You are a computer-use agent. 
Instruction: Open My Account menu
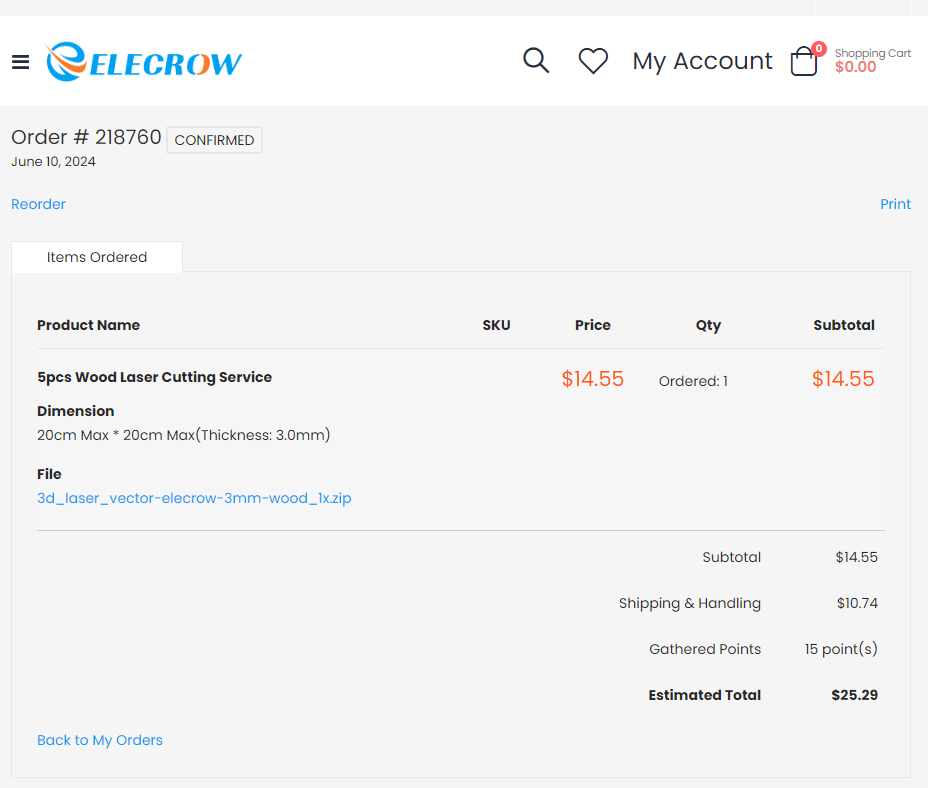702,61
